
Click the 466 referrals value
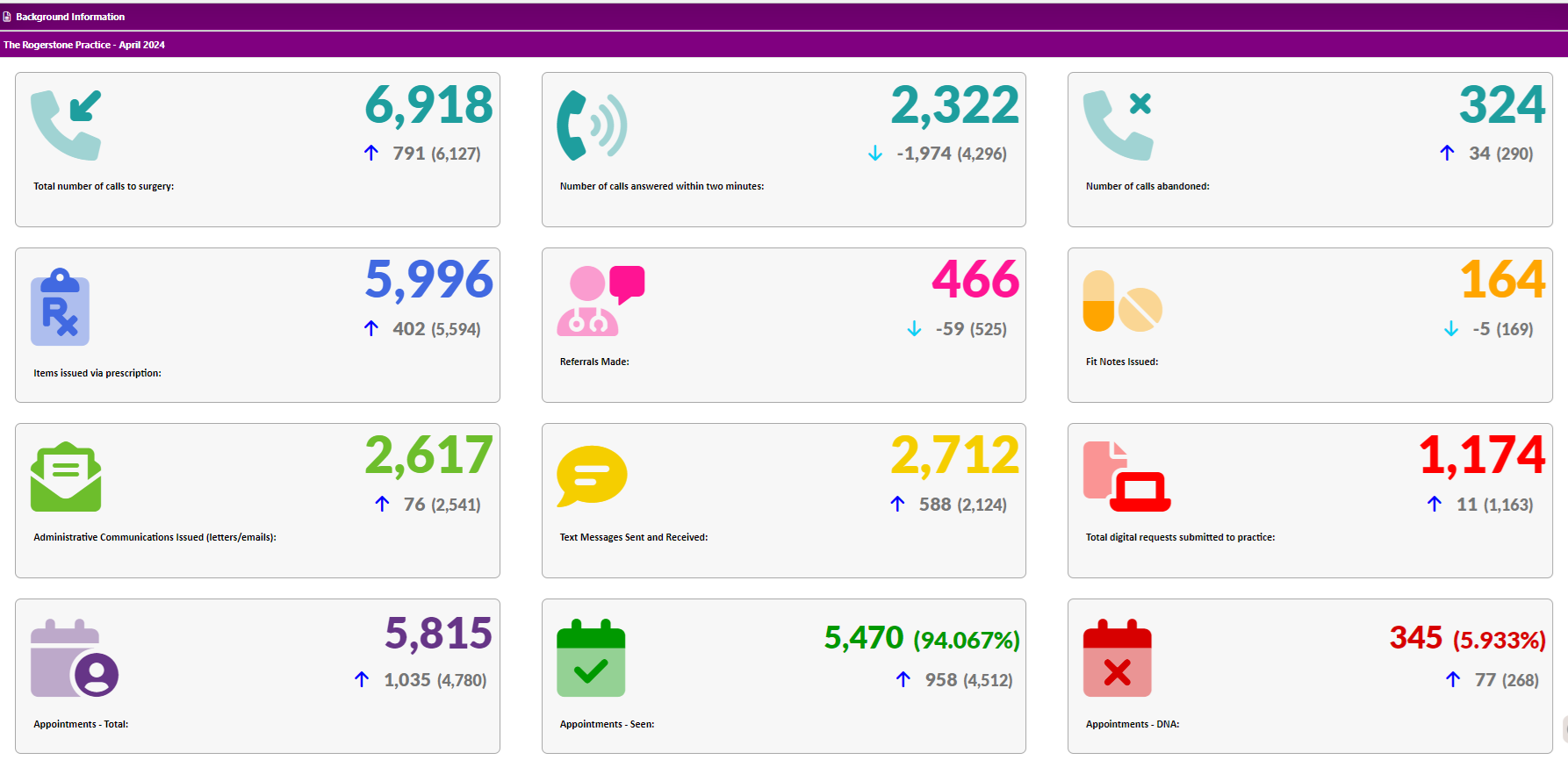point(975,280)
